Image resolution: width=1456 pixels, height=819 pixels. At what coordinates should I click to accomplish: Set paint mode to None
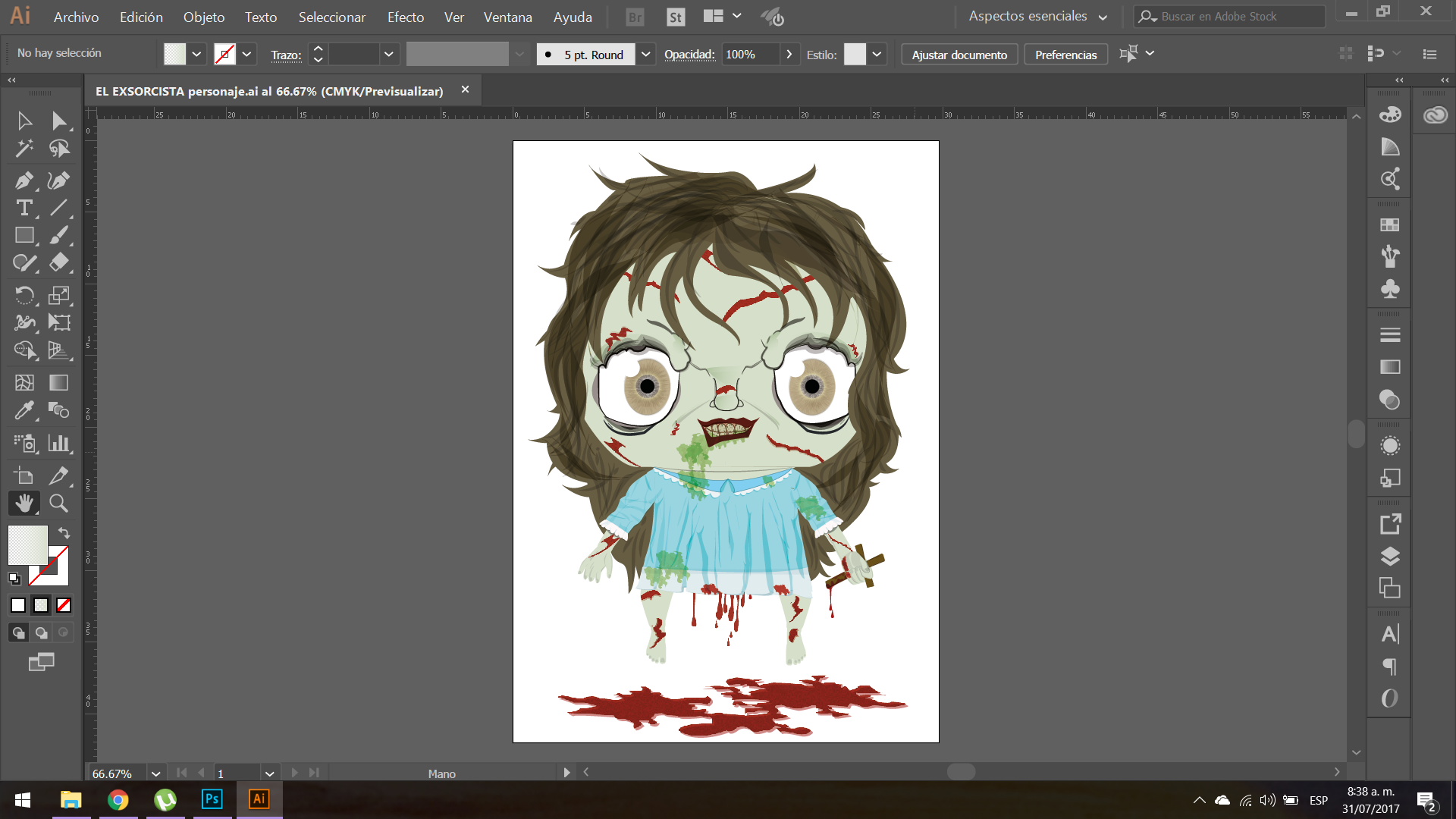[64, 605]
